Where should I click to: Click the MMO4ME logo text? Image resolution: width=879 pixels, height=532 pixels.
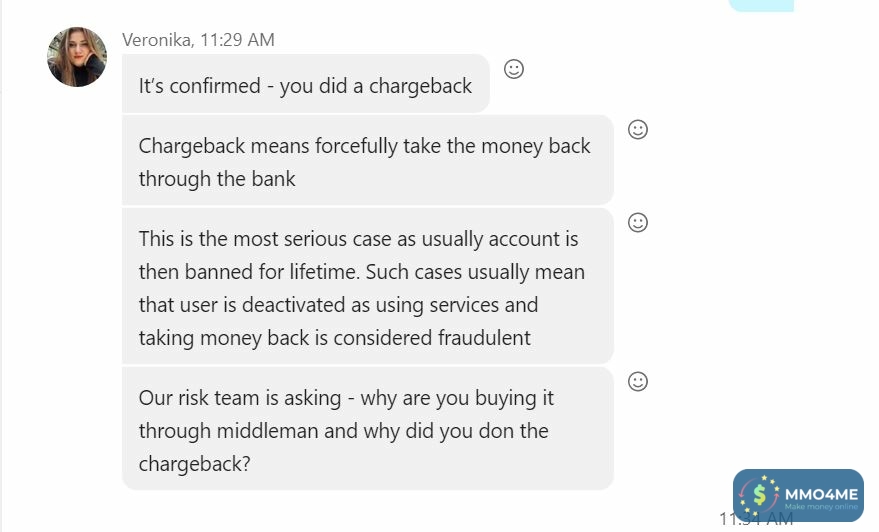click(820, 490)
